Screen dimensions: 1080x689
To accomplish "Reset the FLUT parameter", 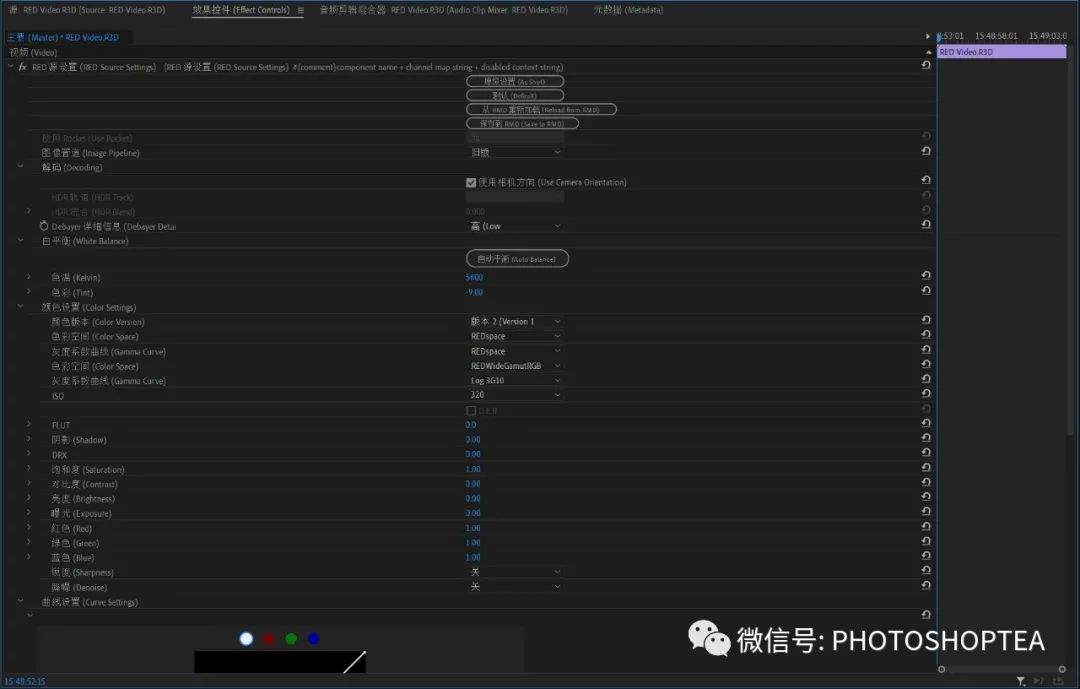I will pyautogui.click(x=926, y=423).
